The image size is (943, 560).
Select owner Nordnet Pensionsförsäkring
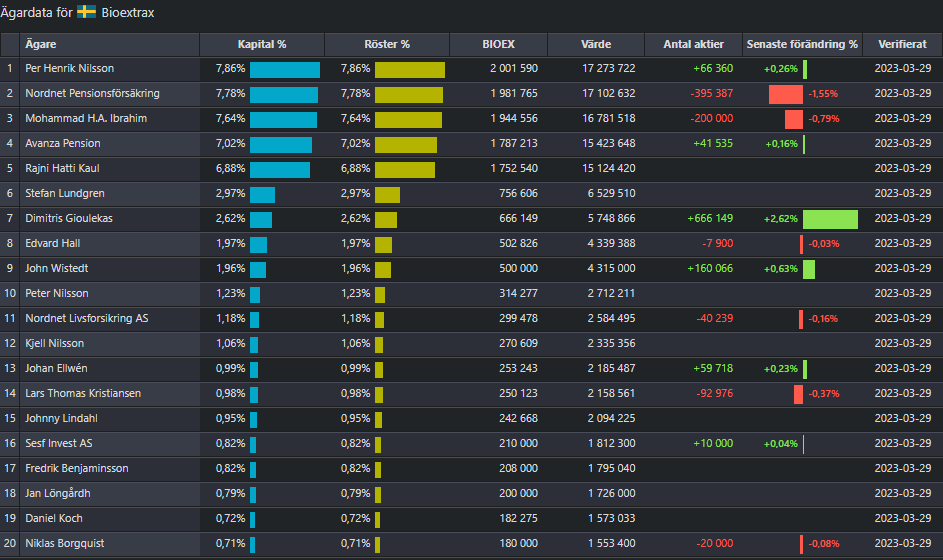93,93
